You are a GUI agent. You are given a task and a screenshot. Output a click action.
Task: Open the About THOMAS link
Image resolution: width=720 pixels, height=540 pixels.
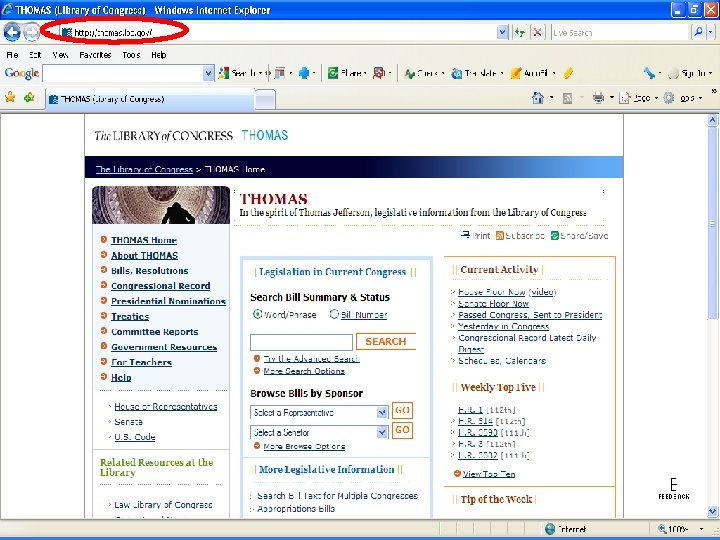(x=144, y=255)
